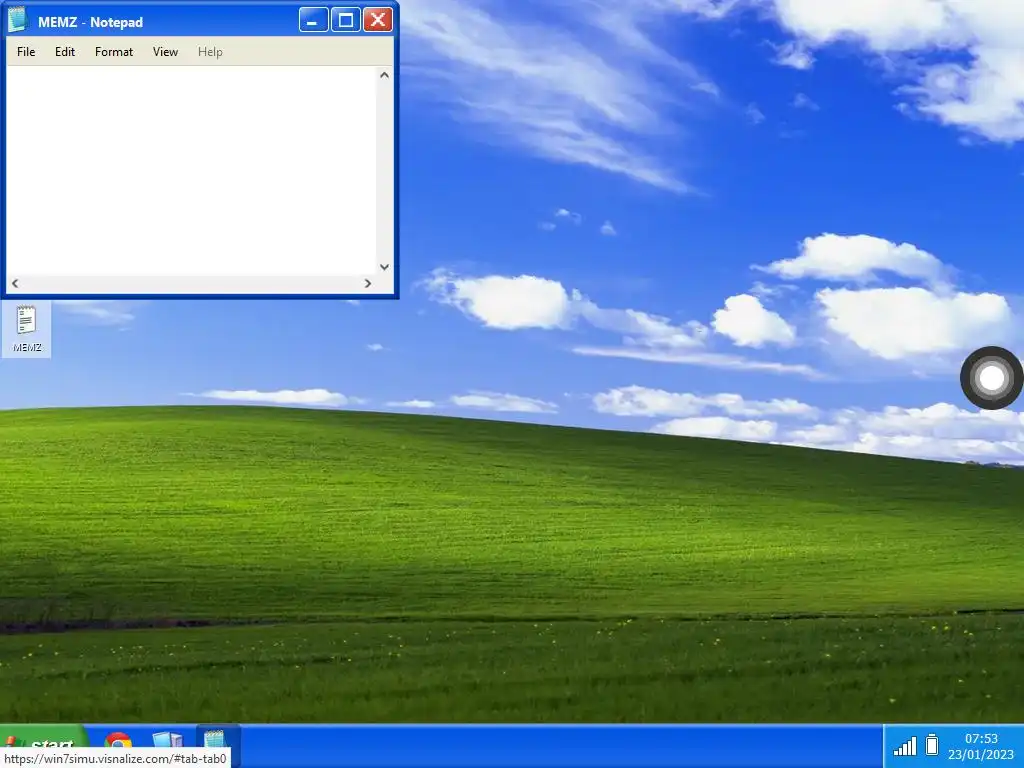Image resolution: width=1024 pixels, height=768 pixels.
Task: Click the date 23/01/2023
Action: point(982,755)
